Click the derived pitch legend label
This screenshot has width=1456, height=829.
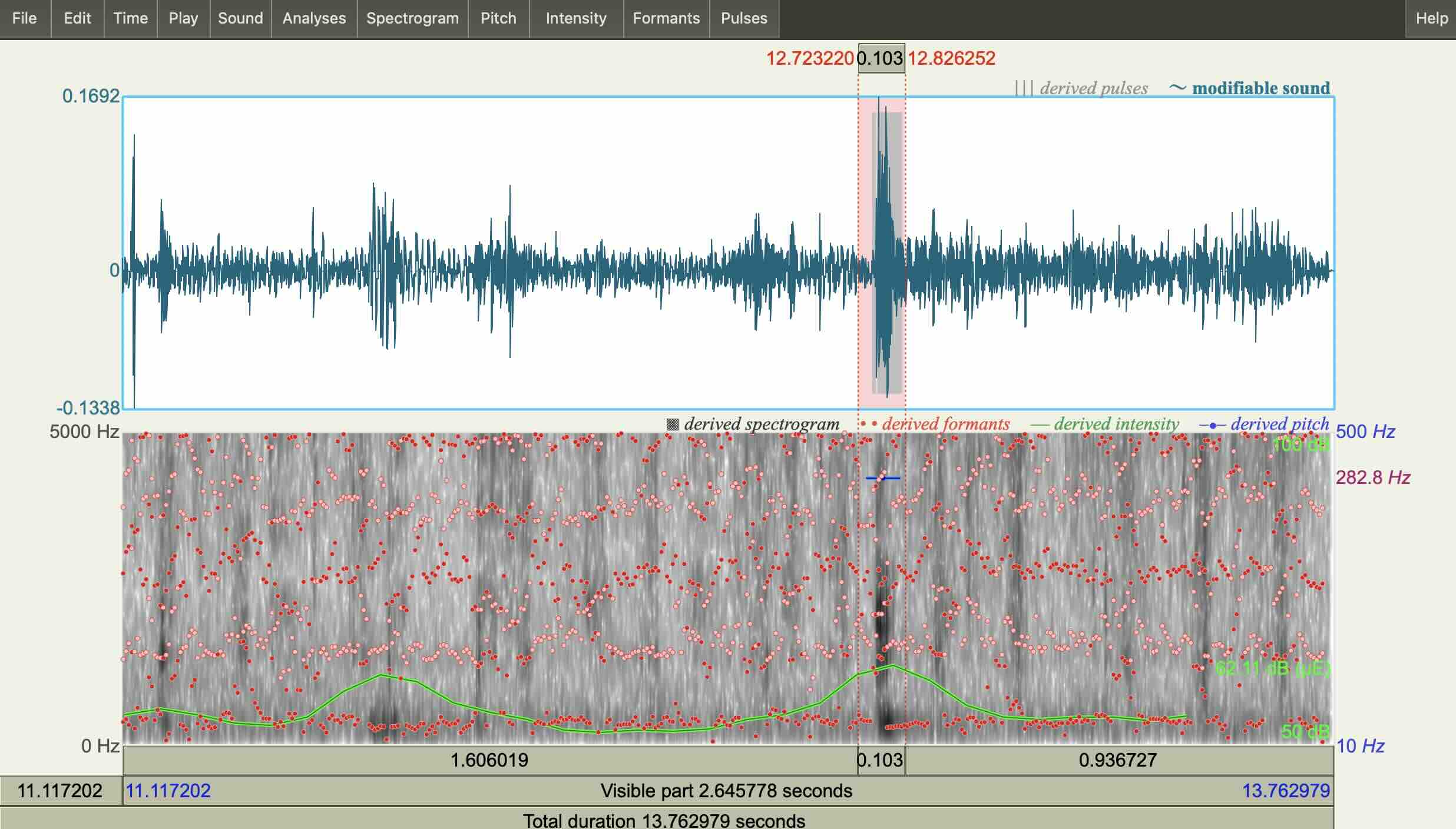pos(1264,424)
